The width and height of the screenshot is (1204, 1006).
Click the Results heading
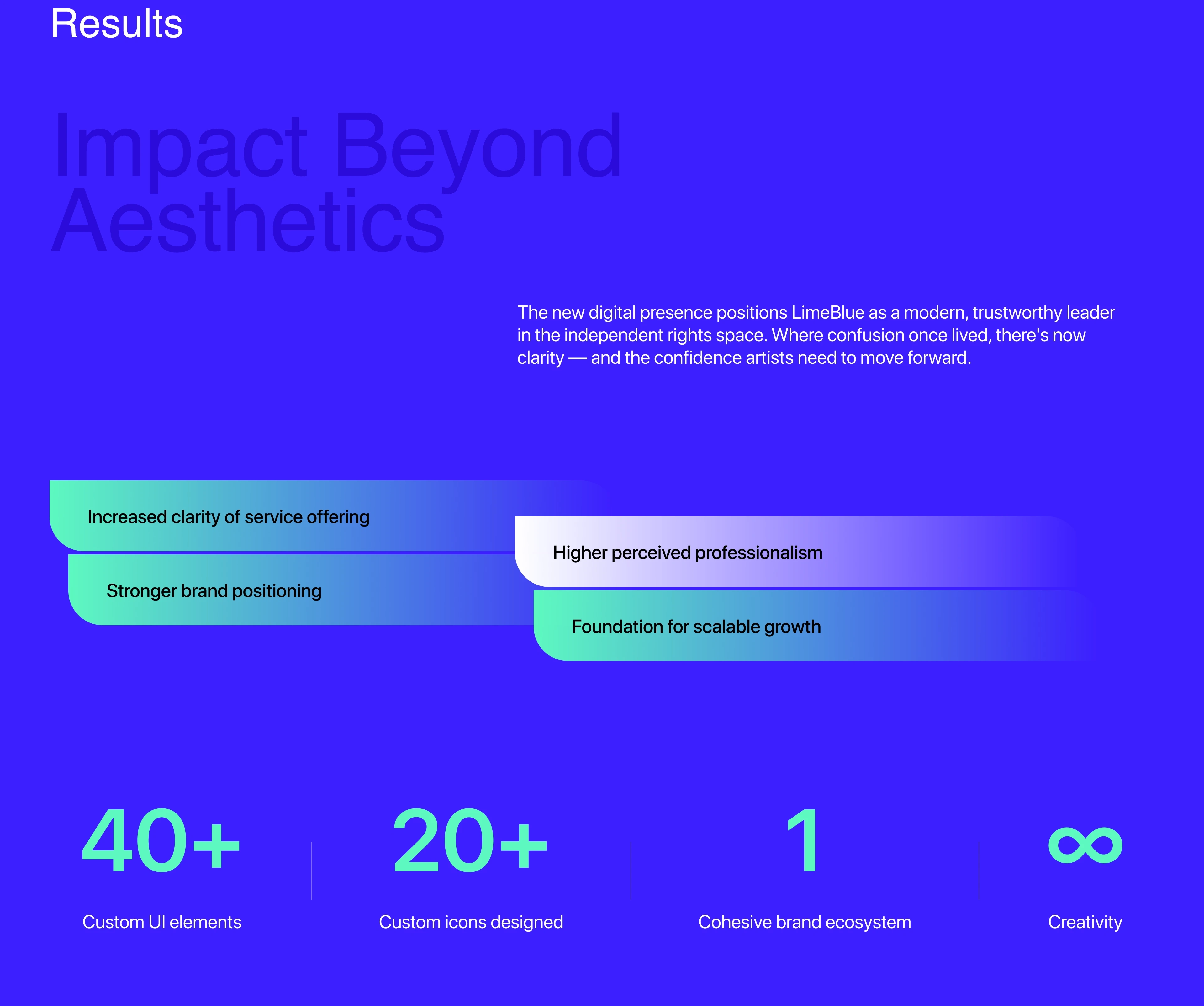pos(117,24)
